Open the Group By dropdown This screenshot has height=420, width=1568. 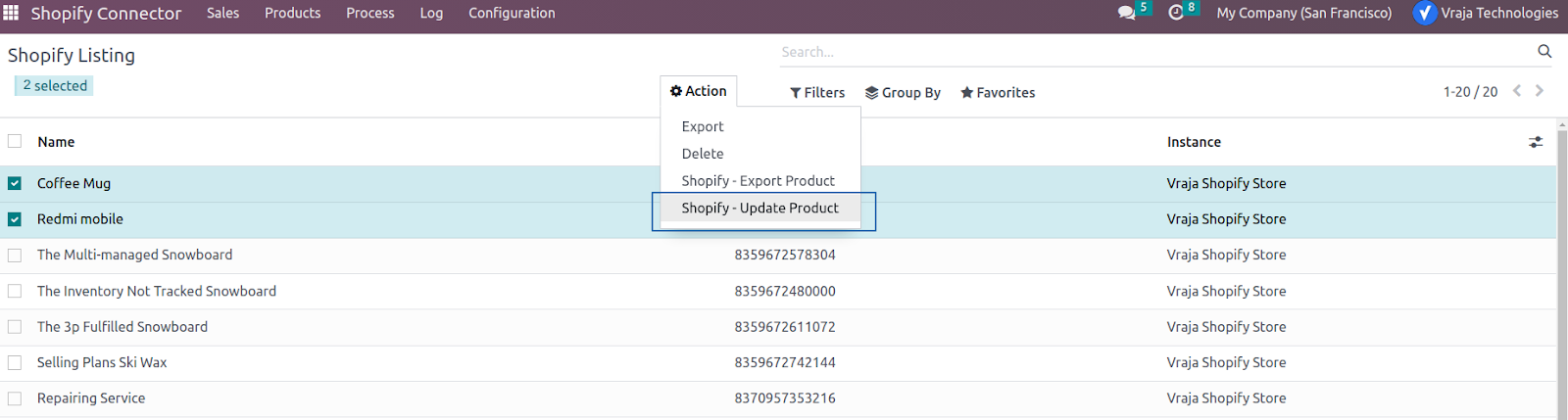point(903,92)
